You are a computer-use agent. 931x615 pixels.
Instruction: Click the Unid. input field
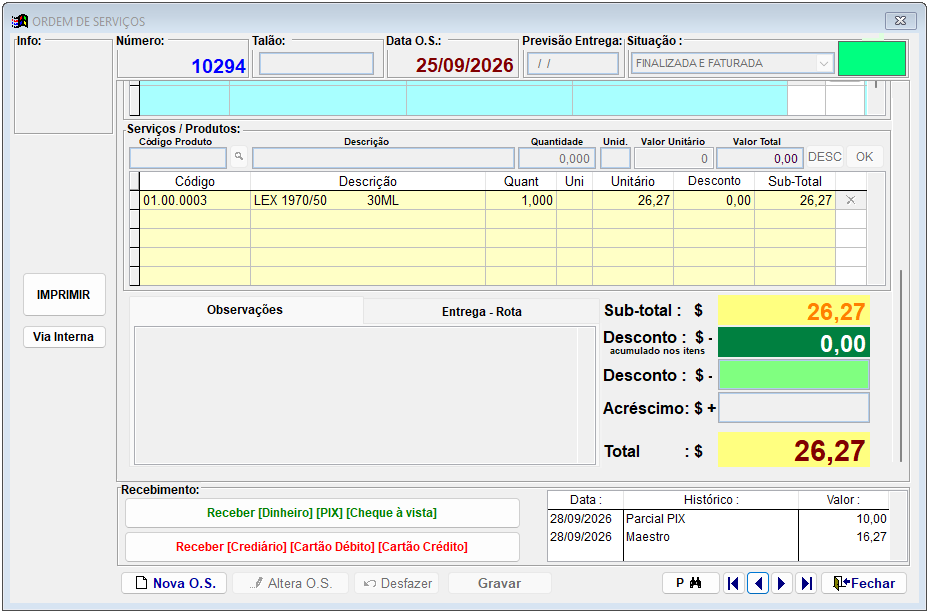coord(615,158)
